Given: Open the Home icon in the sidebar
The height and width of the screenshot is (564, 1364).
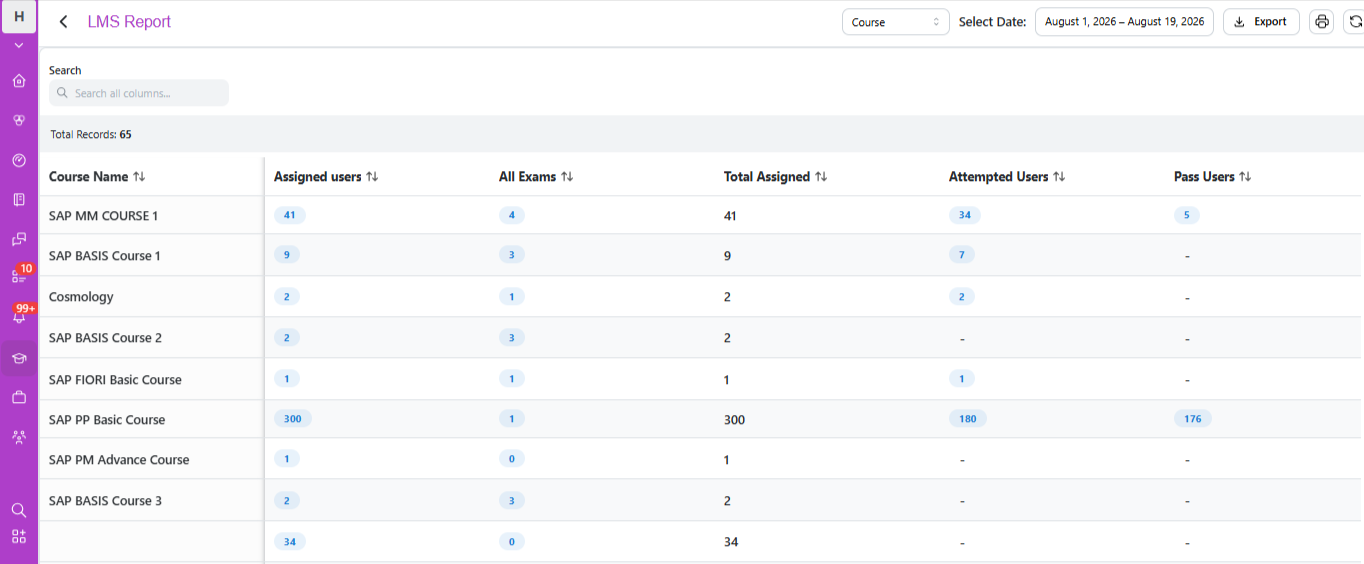Looking at the screenshot, I should coord(19,80).
